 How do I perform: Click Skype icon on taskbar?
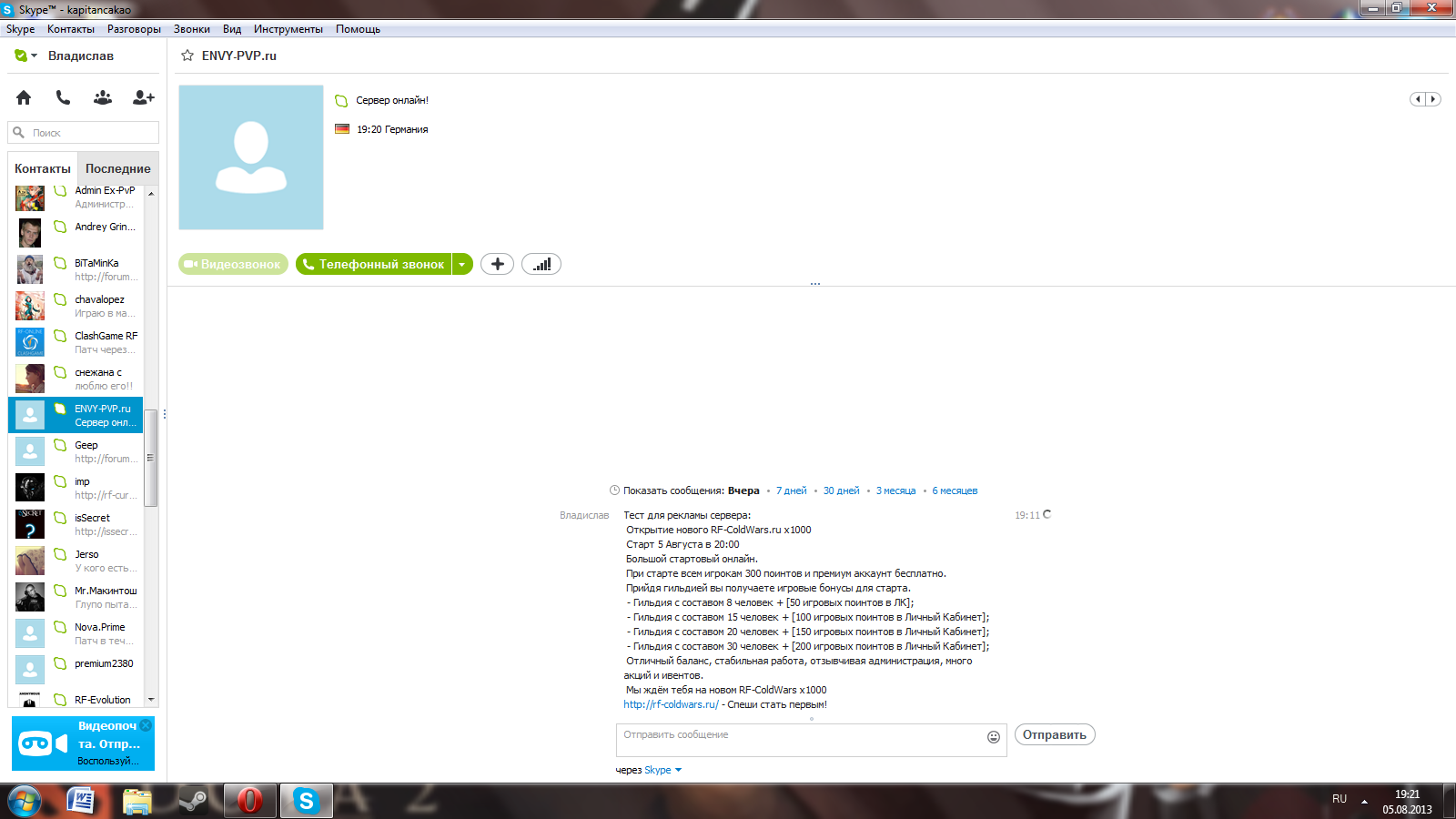point(306,801)
